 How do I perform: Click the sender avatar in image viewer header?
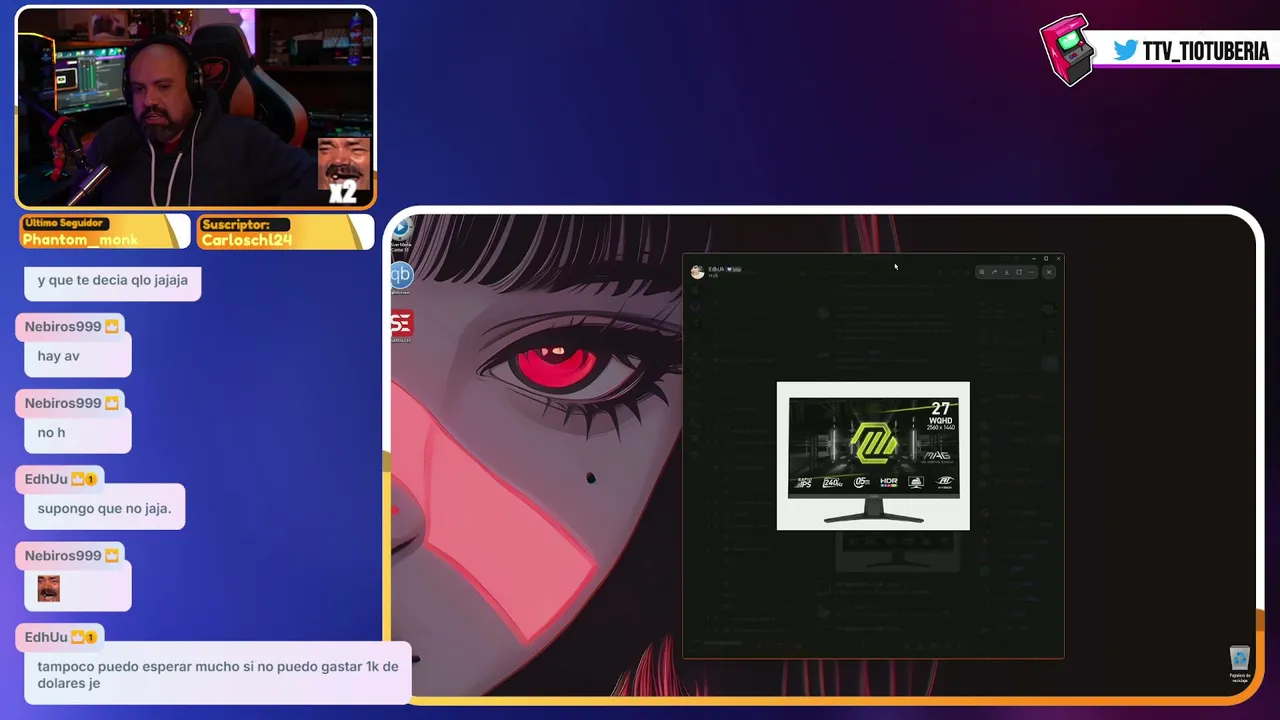point(697,272)
